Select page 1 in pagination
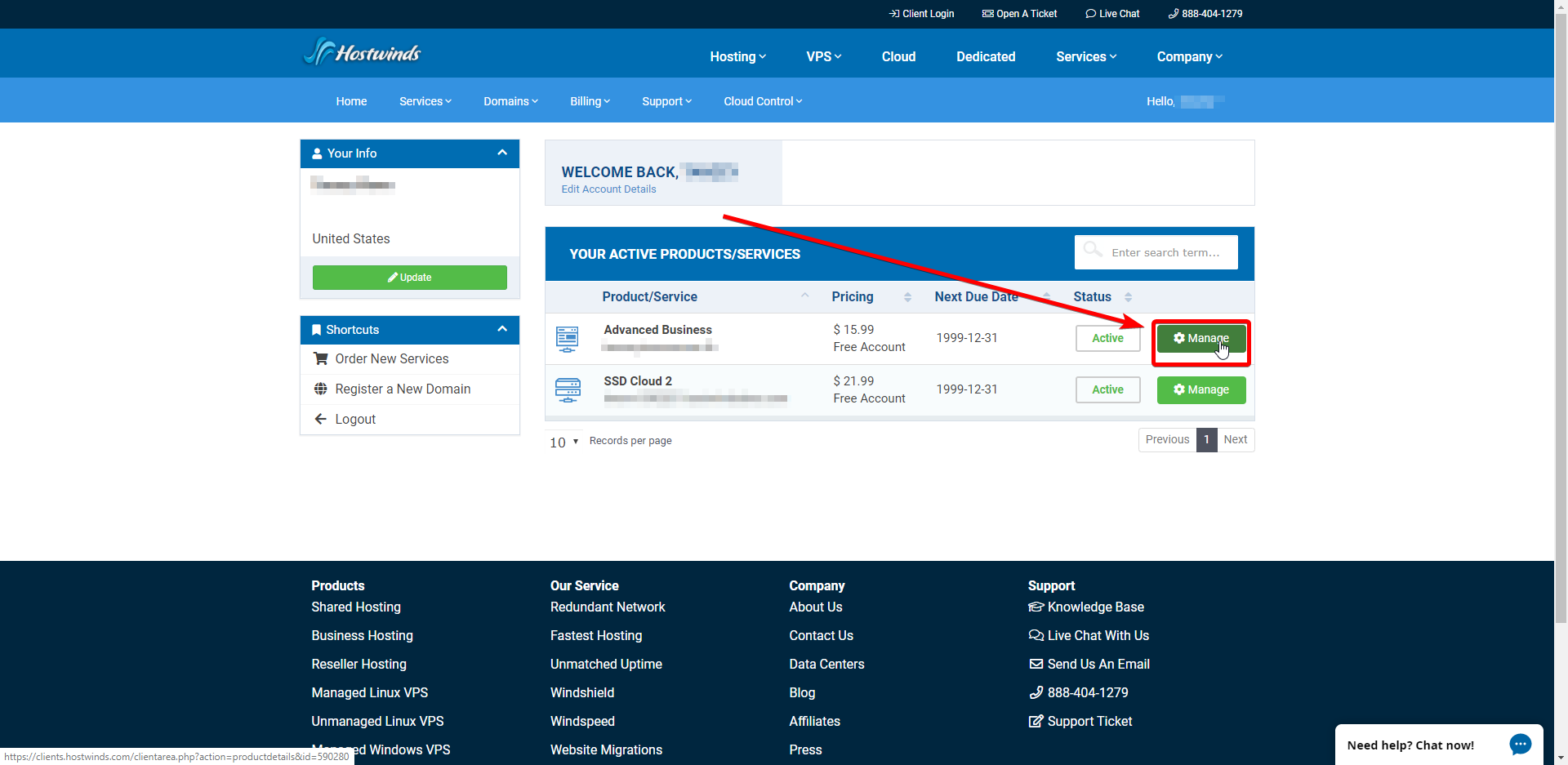This screenshot has width=1568, height=765. pos(1206,439)
